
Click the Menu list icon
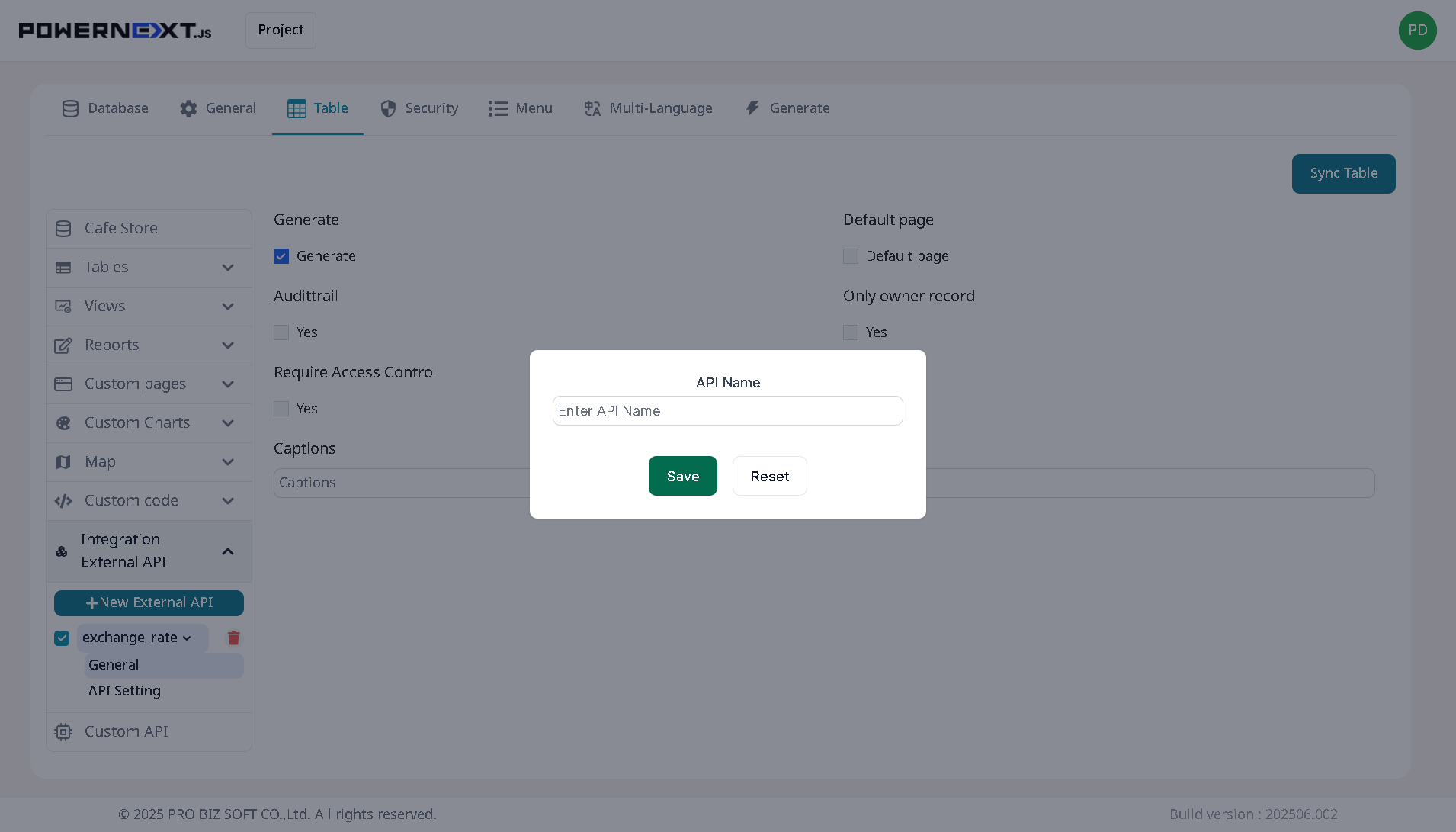coord(498,108)
